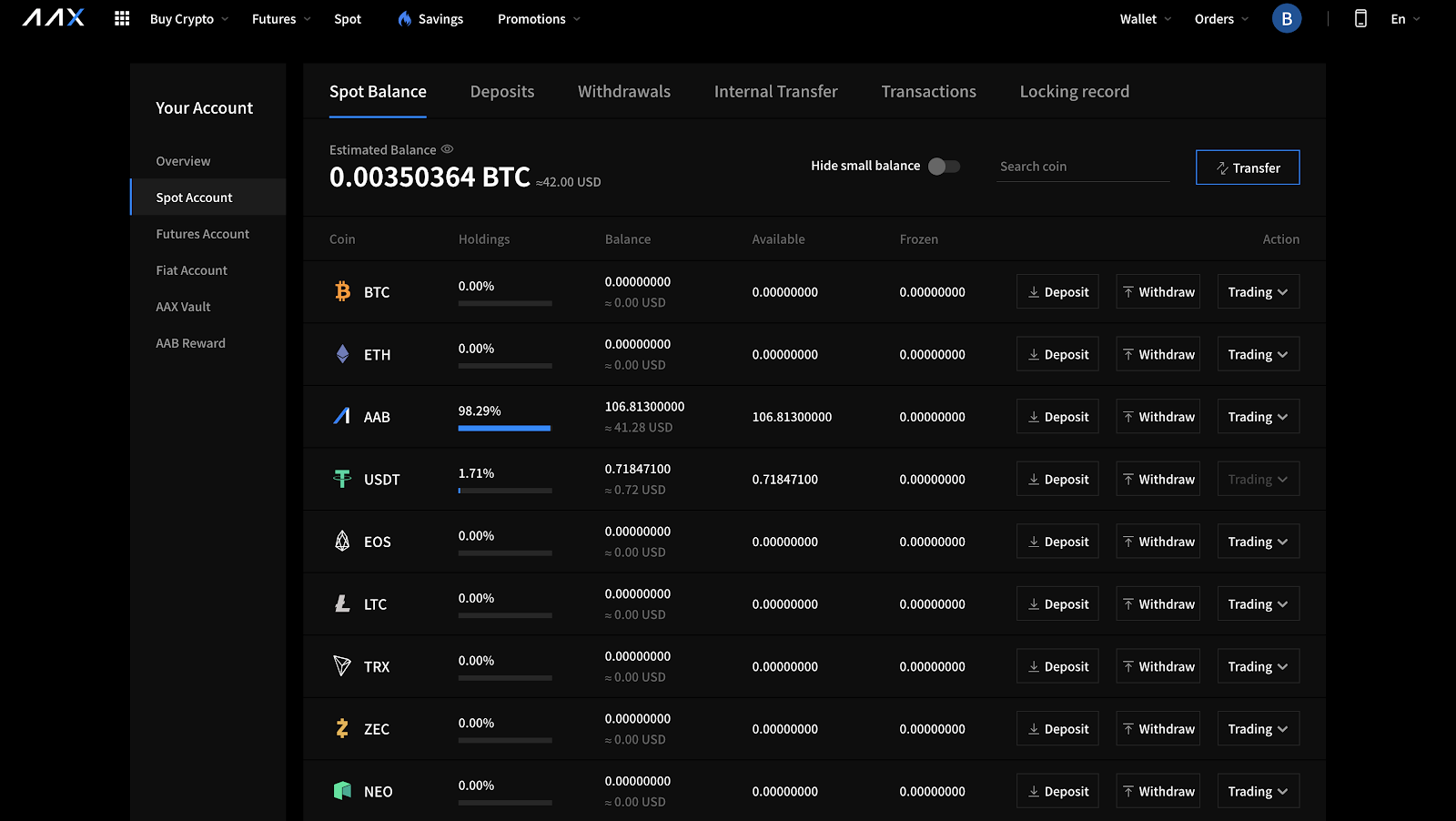1456x821 pixels.
Task: Click the USDT holdings progress bar
Action: (505, 491)
